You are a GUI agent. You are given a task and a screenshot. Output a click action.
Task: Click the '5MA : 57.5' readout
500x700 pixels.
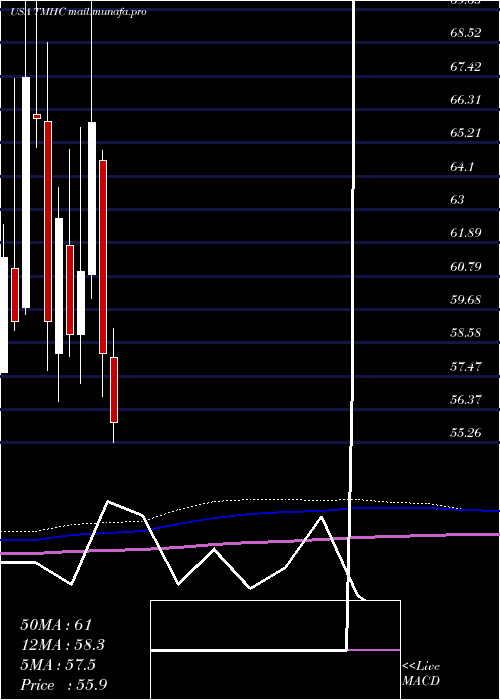[x=58, y=665]
